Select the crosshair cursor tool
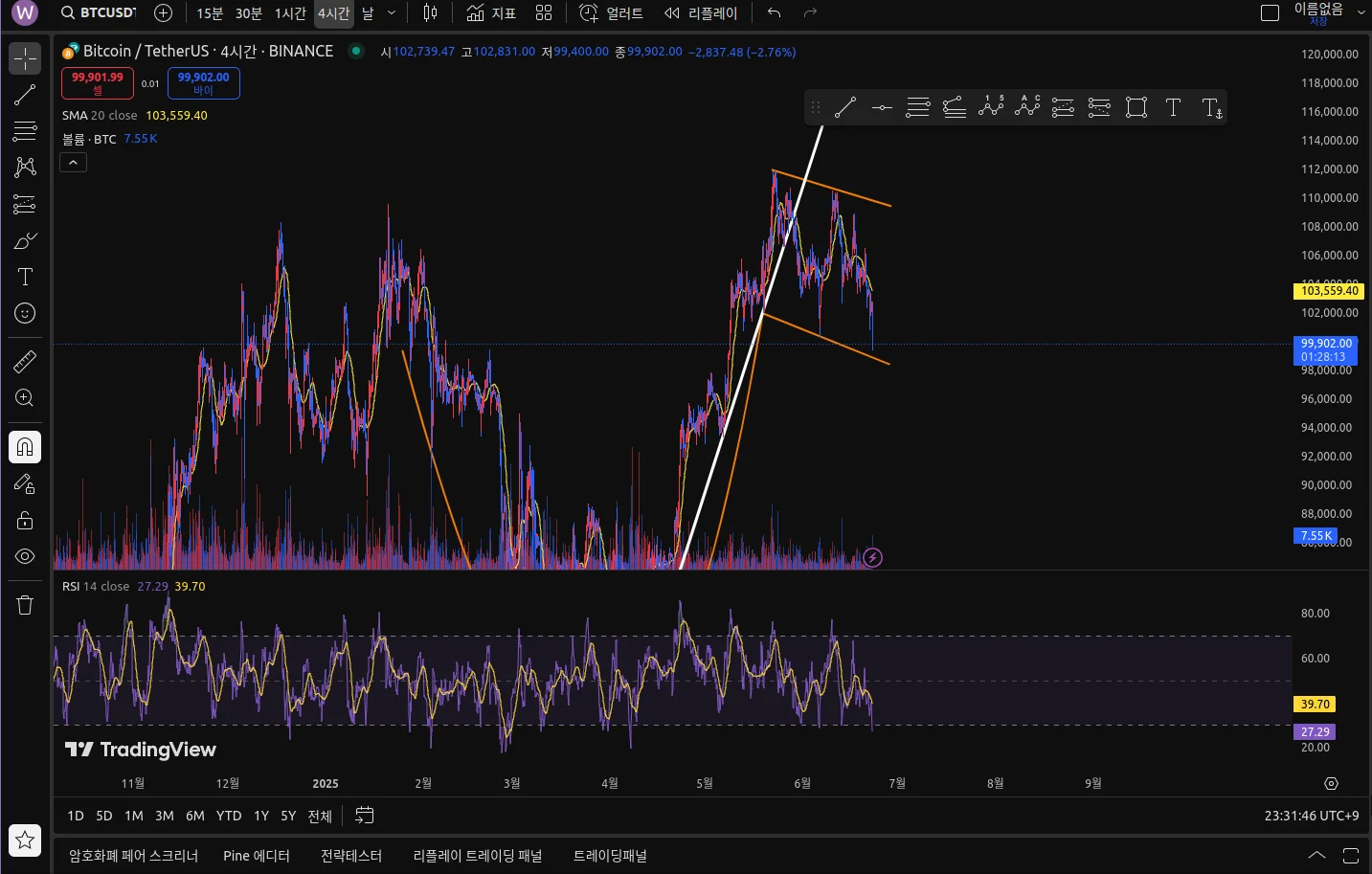 (x=25, y=58)
